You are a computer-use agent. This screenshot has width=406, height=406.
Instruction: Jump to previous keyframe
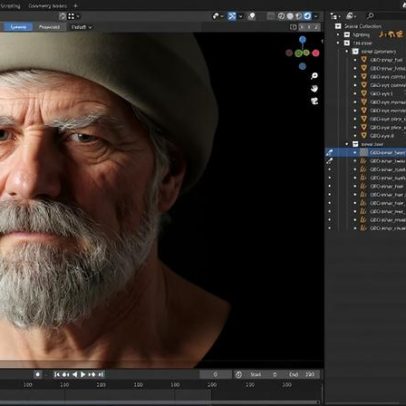coord(66,375)
